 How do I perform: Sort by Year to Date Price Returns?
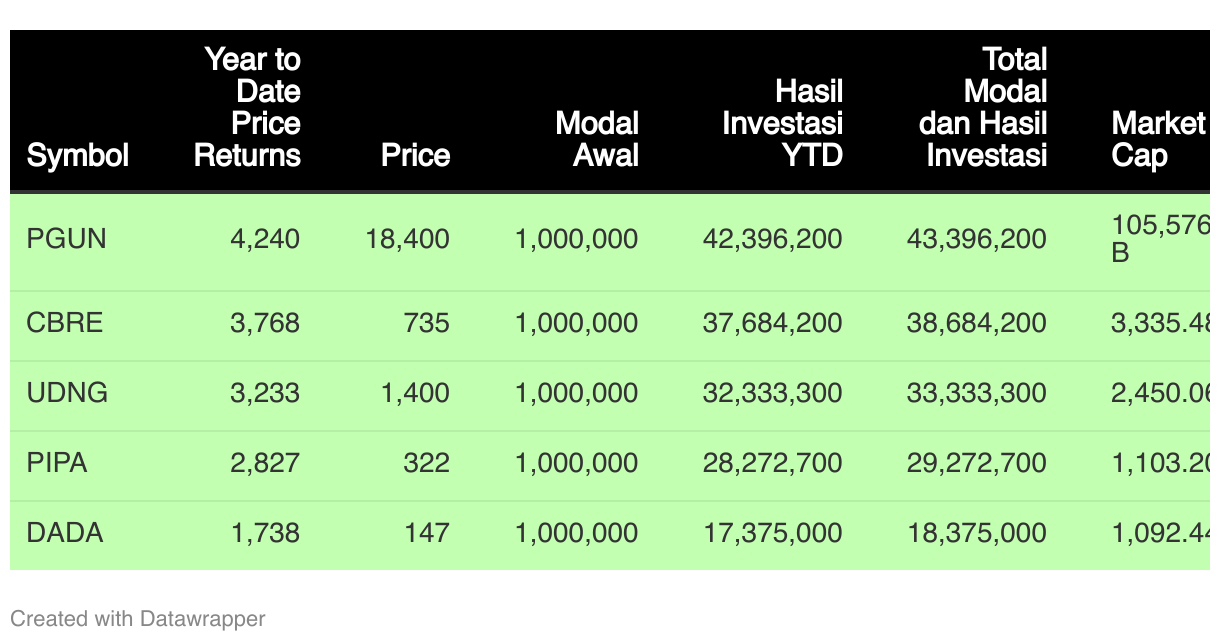(248, 107)
